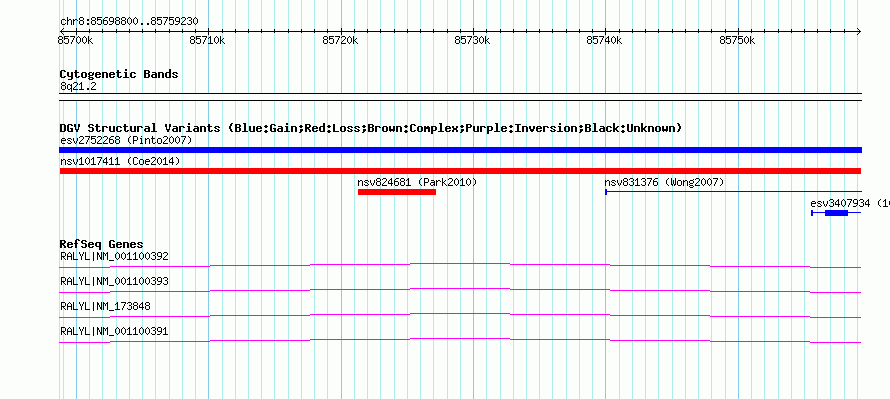
Task: Open the esv3407934 variant label
Action: click(x=850, y=203)
